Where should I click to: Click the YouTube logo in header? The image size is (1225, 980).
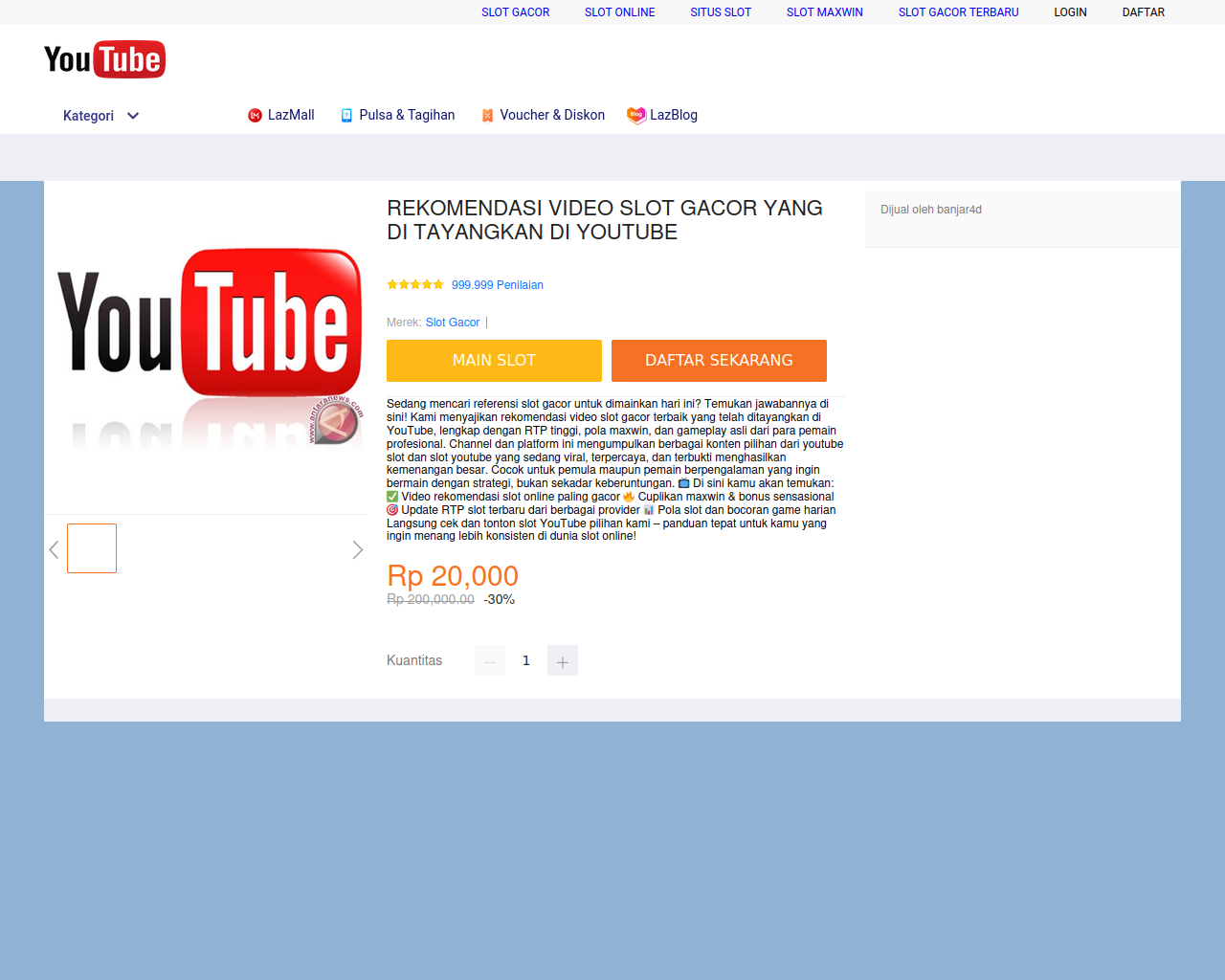[x=104, y=59]
